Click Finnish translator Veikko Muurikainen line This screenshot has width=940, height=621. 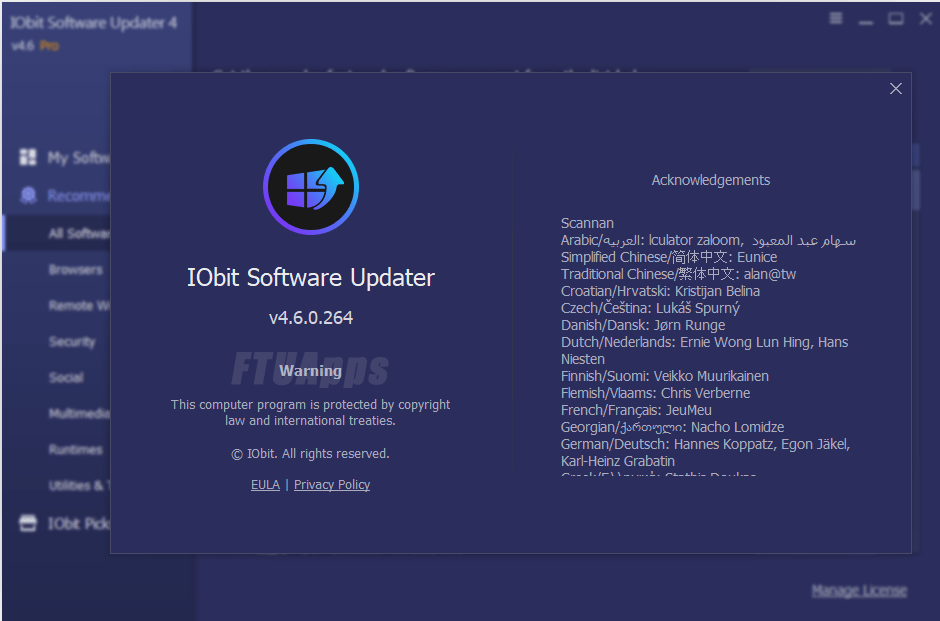(664, 376)
